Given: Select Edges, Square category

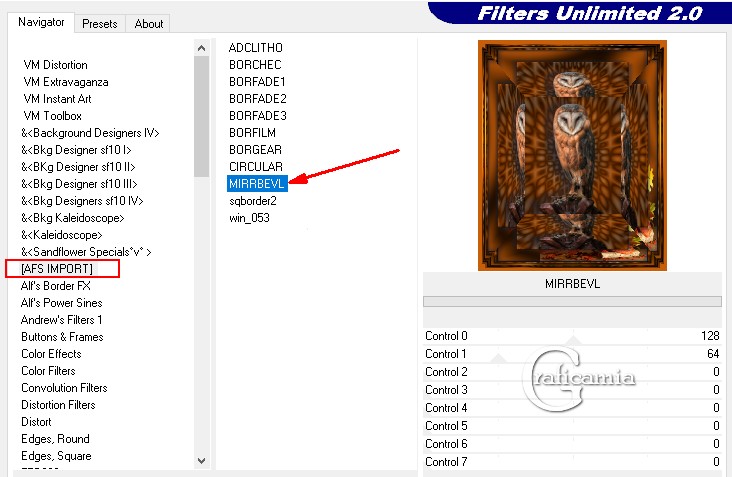Looking at the screenshot, I should (56, 456).
